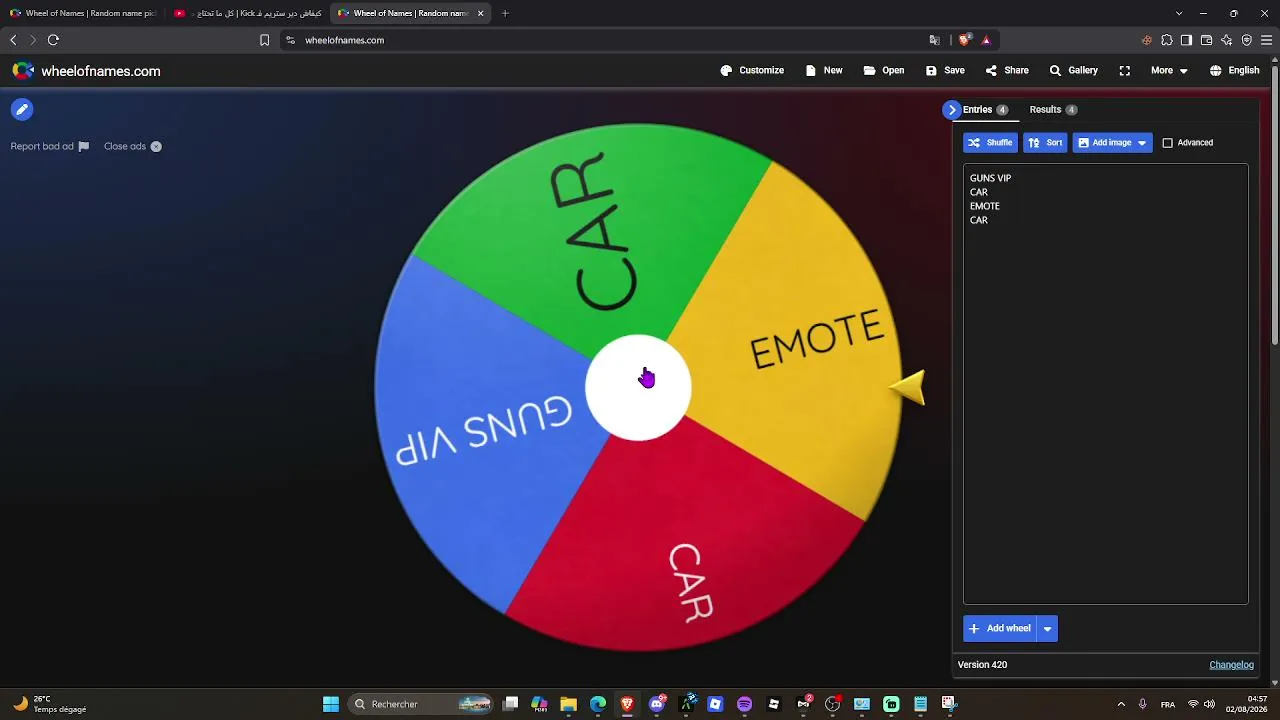Open the Customize wheel dialog

(x=752, y=71)
